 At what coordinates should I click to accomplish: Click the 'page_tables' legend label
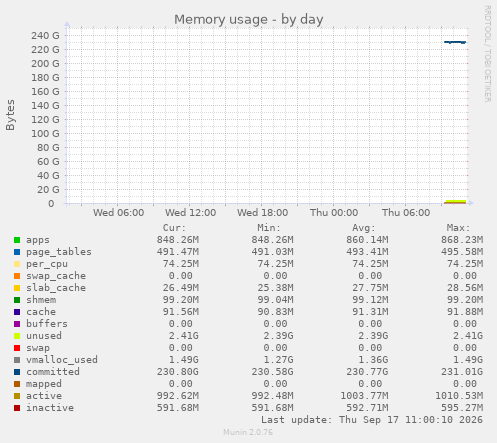(59, 252)
